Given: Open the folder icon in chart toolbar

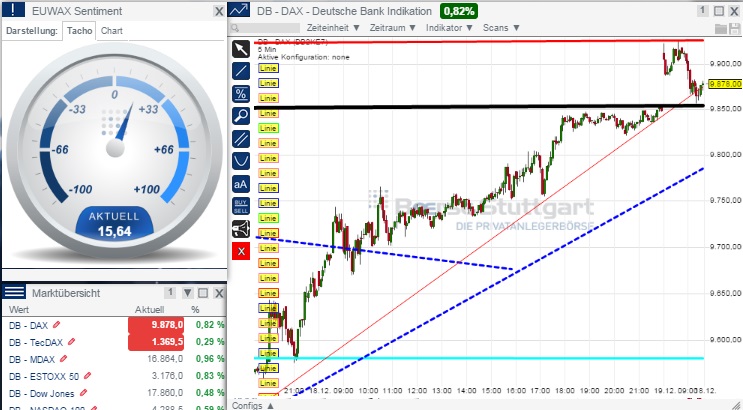Looking at the screenshot, I should [x=720, y=28].
